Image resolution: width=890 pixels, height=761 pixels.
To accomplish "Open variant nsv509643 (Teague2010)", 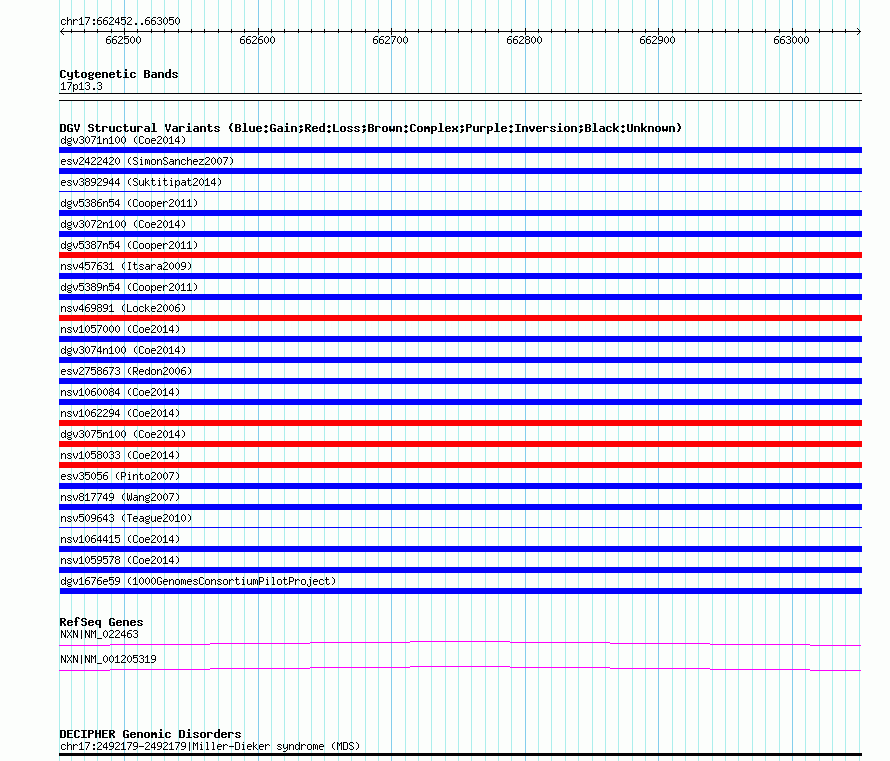I will [126, 518].
